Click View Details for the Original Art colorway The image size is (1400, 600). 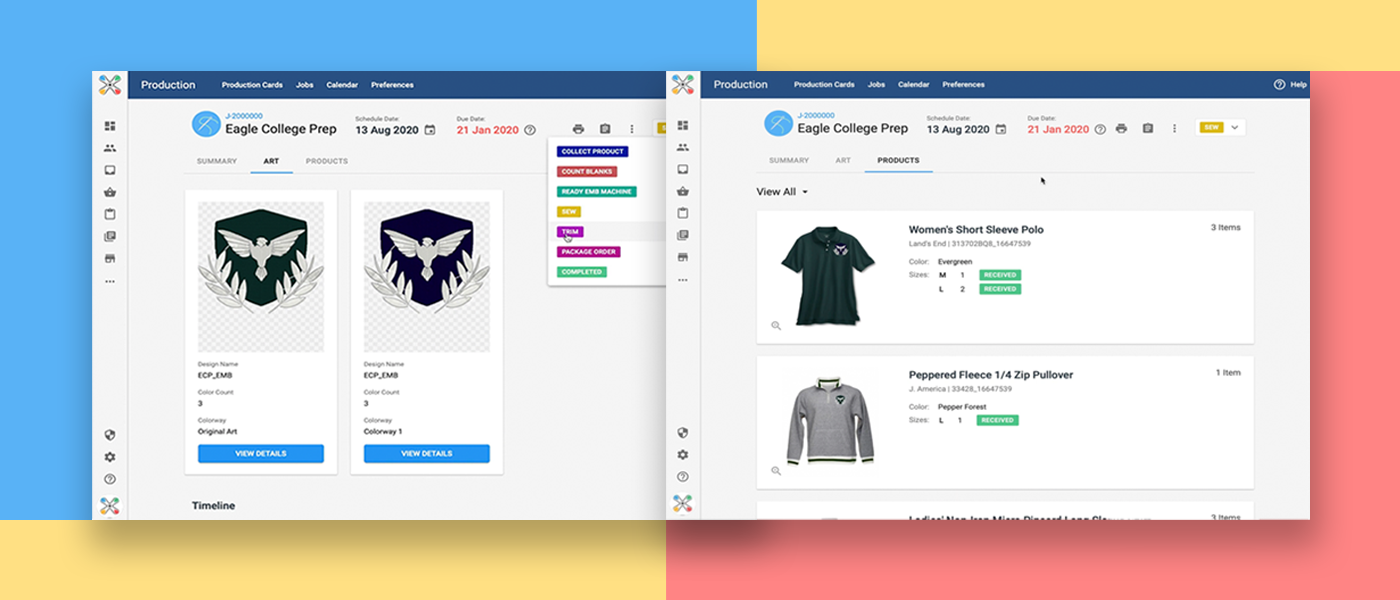click(x=261, y=454)
